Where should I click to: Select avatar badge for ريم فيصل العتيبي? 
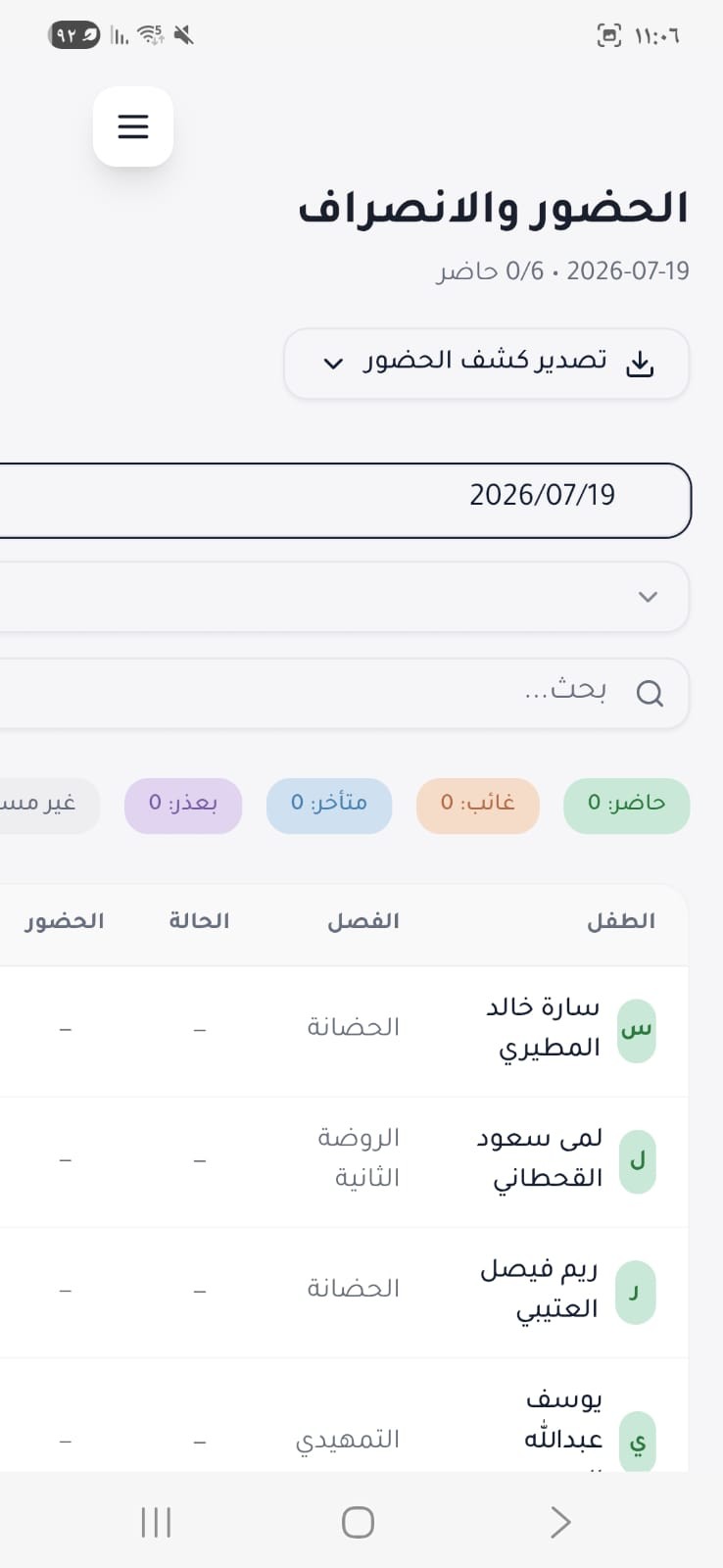(636, 1292)
